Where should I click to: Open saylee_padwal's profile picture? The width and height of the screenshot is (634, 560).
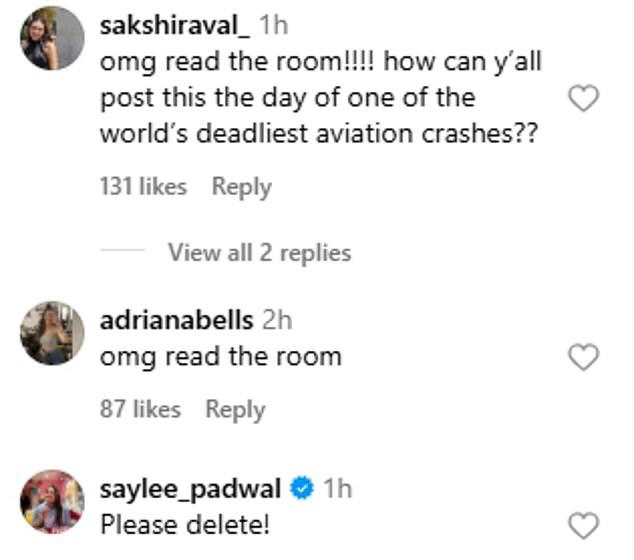point(52,502)
